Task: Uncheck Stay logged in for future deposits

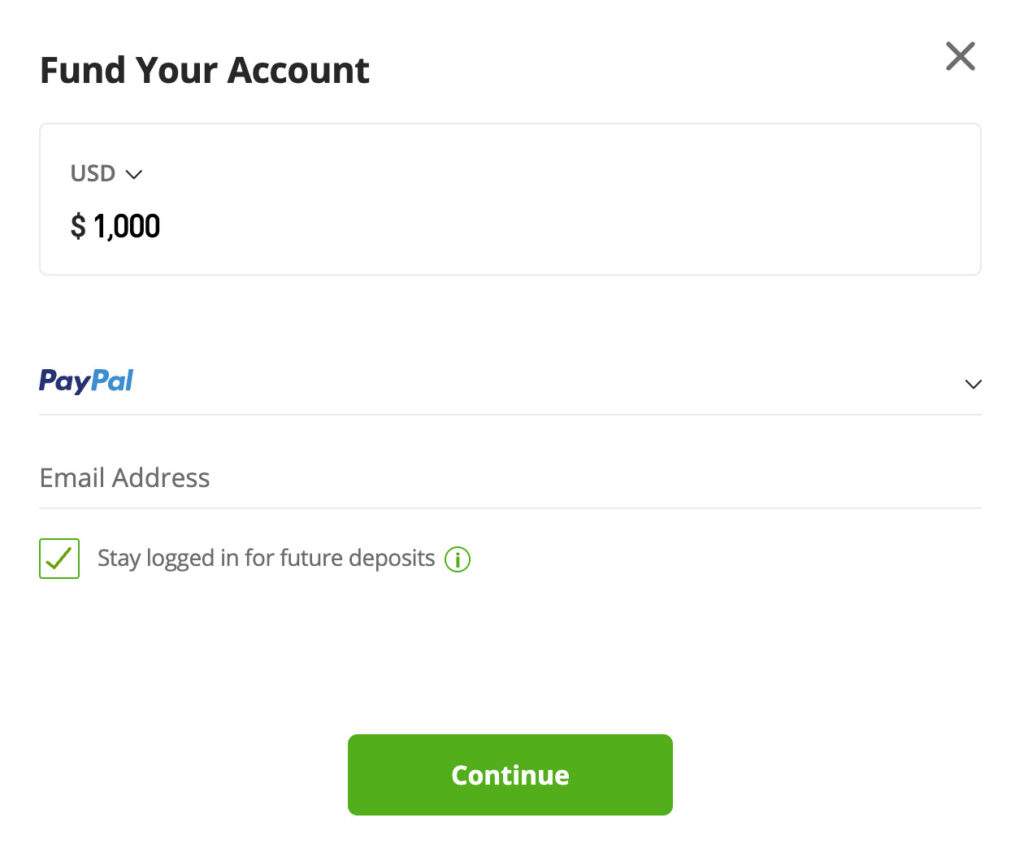Action: click(59, 558)
